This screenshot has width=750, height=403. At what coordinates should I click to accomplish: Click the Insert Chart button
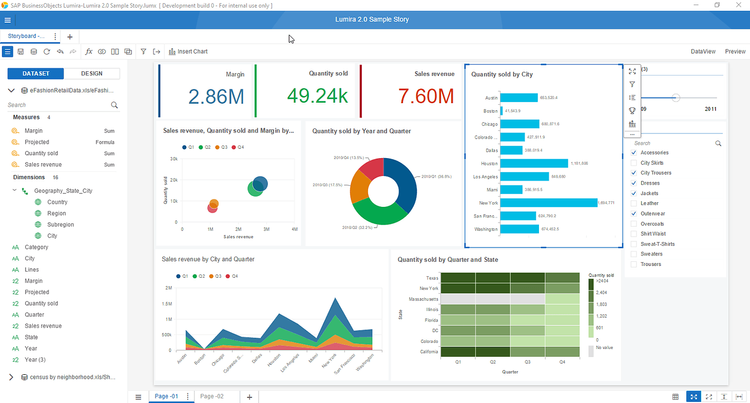[x=188, y=52]
